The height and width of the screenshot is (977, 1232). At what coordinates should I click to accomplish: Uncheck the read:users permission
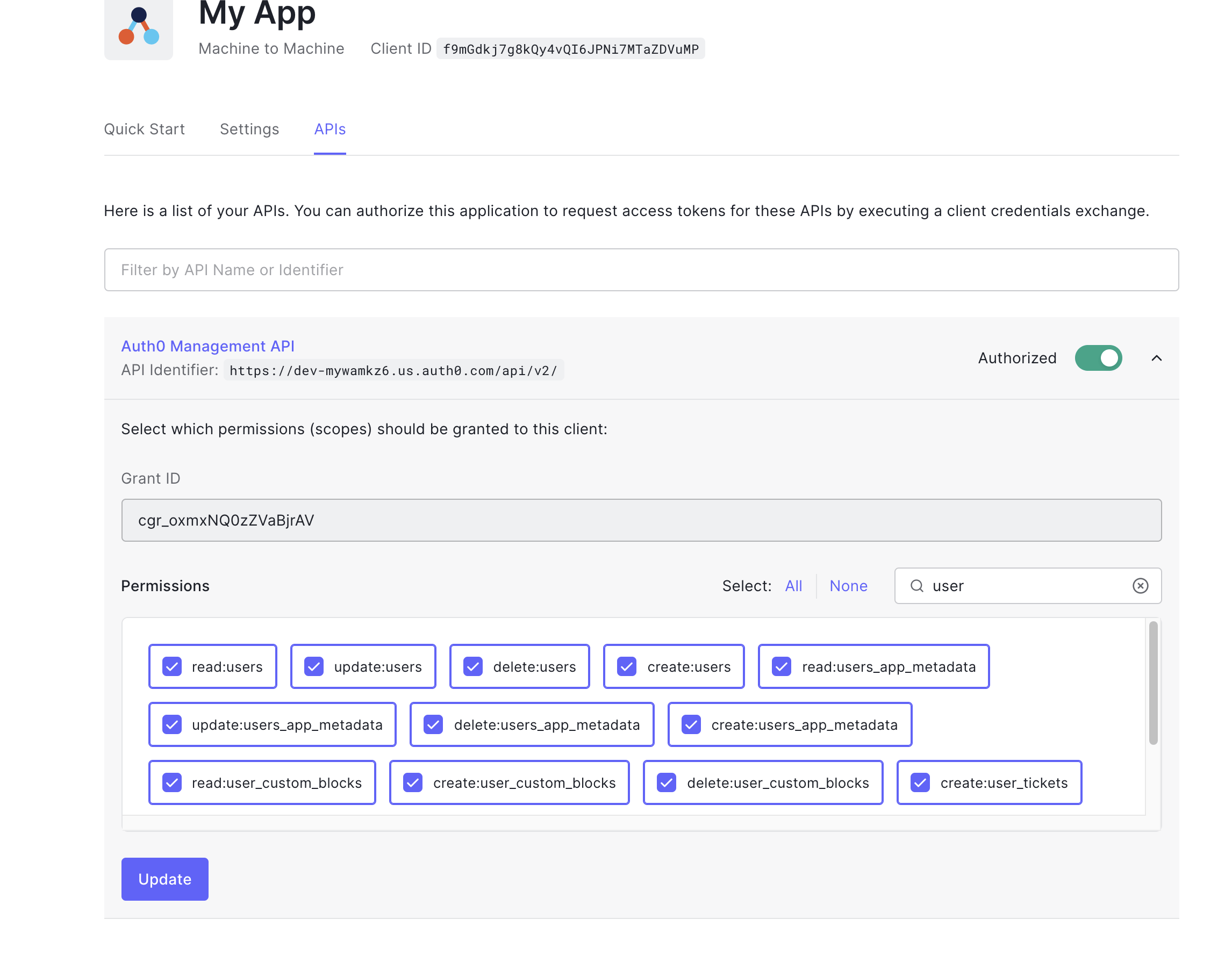point(172,666)
